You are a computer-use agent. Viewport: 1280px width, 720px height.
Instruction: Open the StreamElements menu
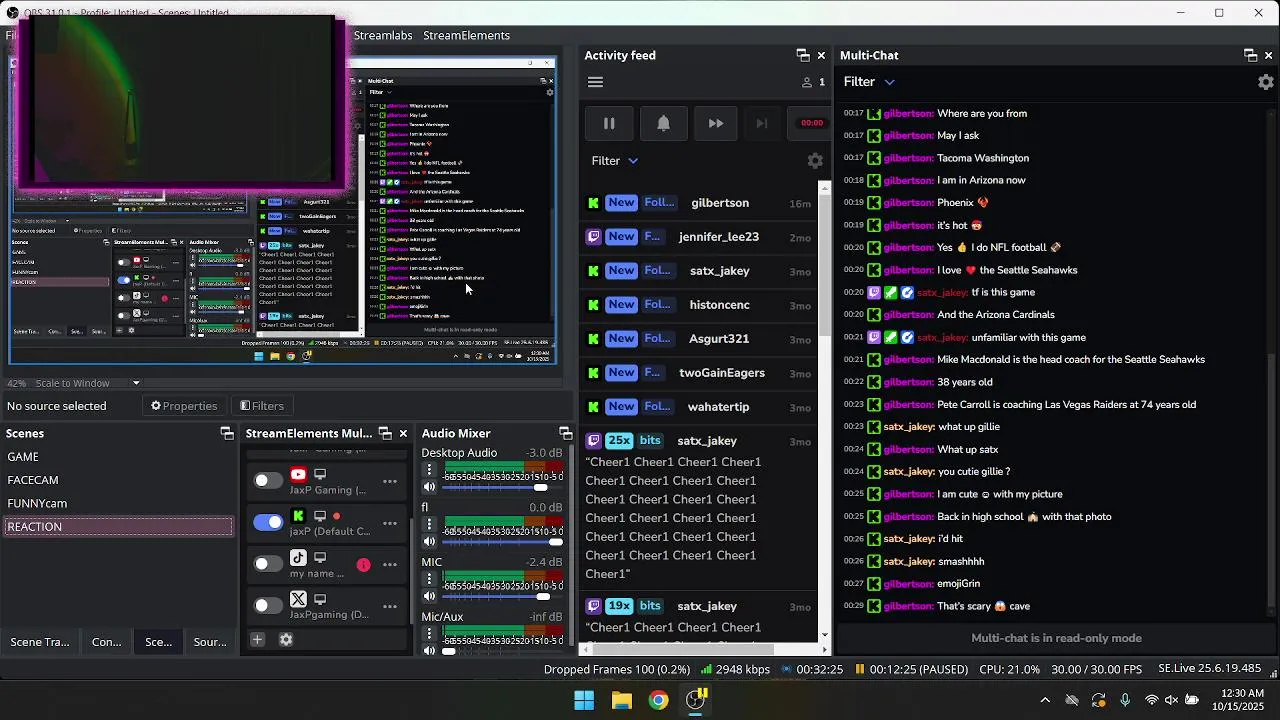[466, 35]
